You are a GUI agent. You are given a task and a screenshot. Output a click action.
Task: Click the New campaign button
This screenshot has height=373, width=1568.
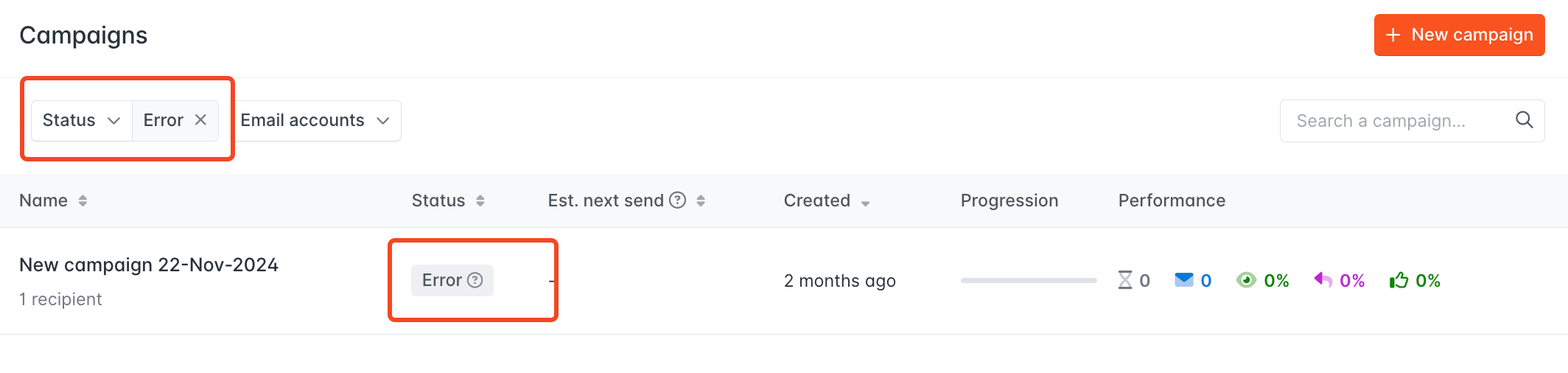tap(1459, 35)
